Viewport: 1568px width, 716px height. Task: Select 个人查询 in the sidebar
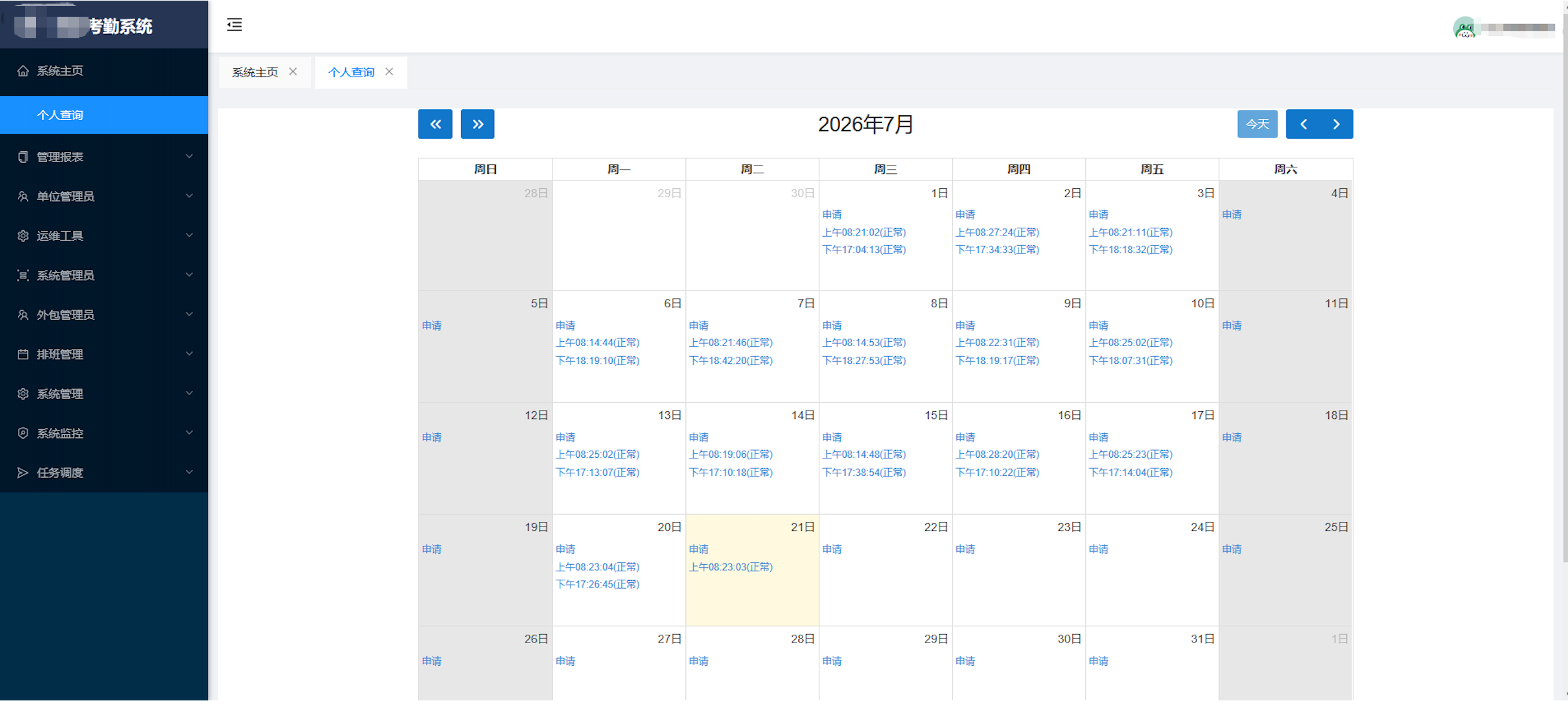tap(104, 115)
